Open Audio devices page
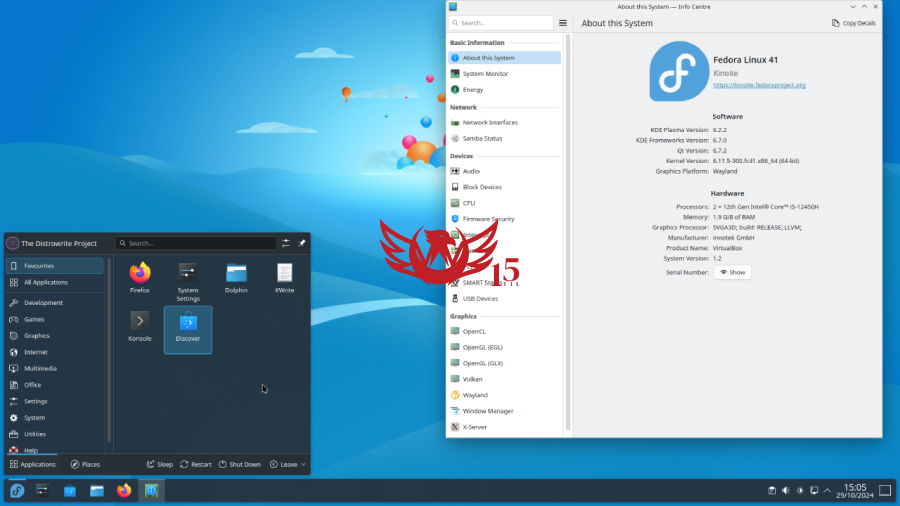 click(505, 171)
